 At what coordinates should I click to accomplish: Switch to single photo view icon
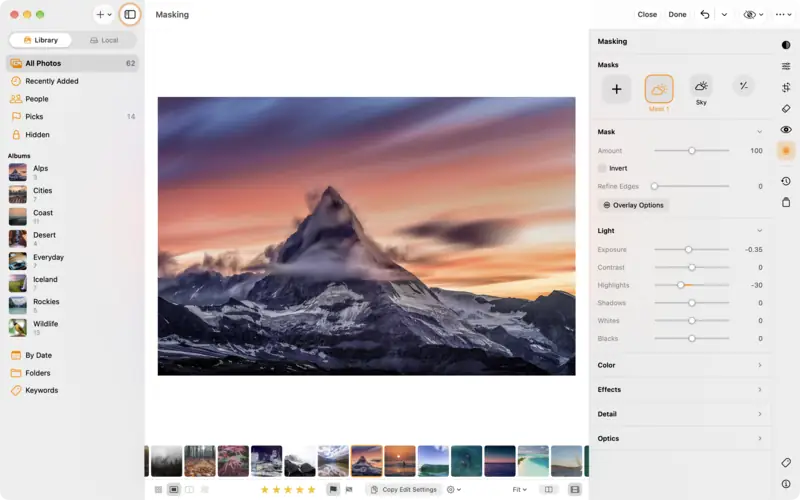point(173,489)
